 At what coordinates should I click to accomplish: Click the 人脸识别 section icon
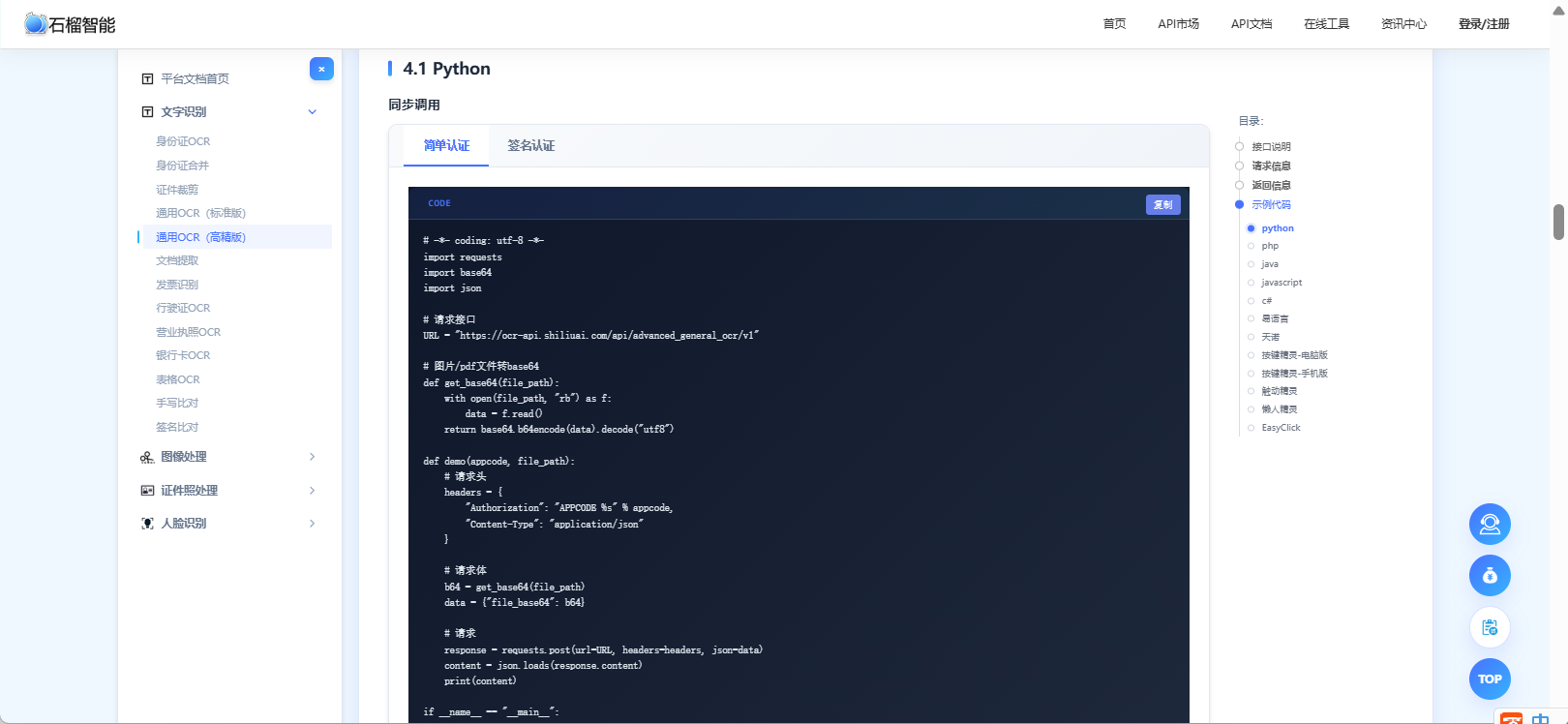147,524
